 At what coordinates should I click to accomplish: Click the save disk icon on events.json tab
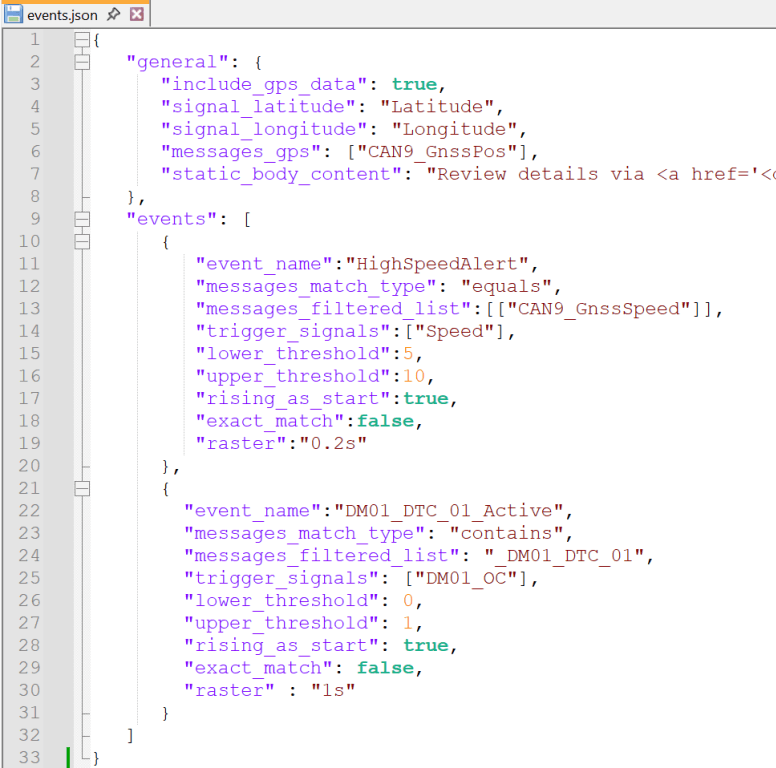pyautogui.click(x=13, y=14)
